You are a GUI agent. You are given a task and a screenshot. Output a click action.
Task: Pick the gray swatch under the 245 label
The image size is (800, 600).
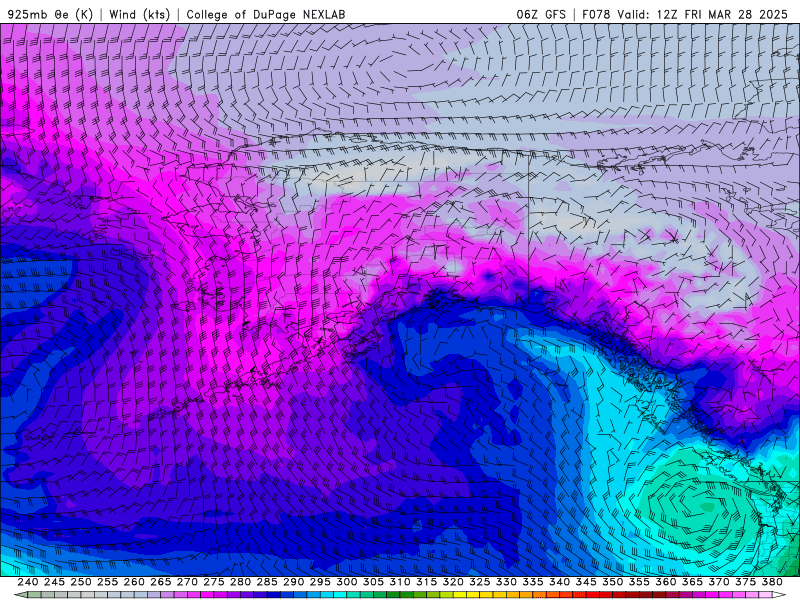coord(61,594)
